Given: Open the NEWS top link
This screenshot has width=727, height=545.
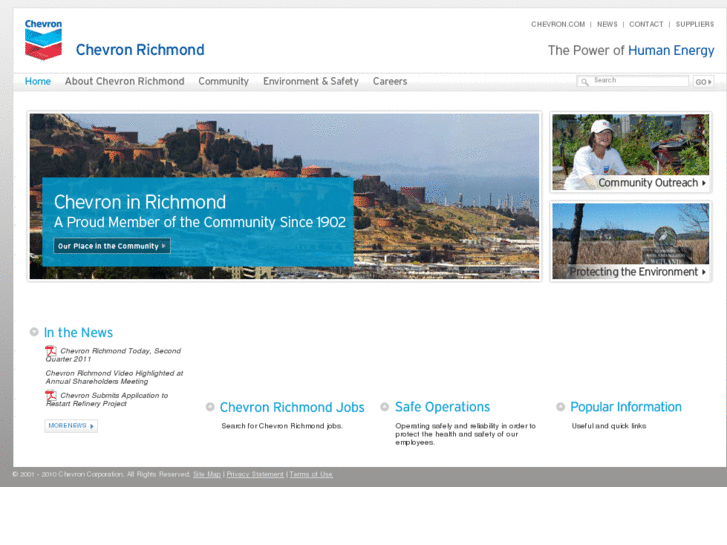Looking at the screenshot, I should click(607, 24).
